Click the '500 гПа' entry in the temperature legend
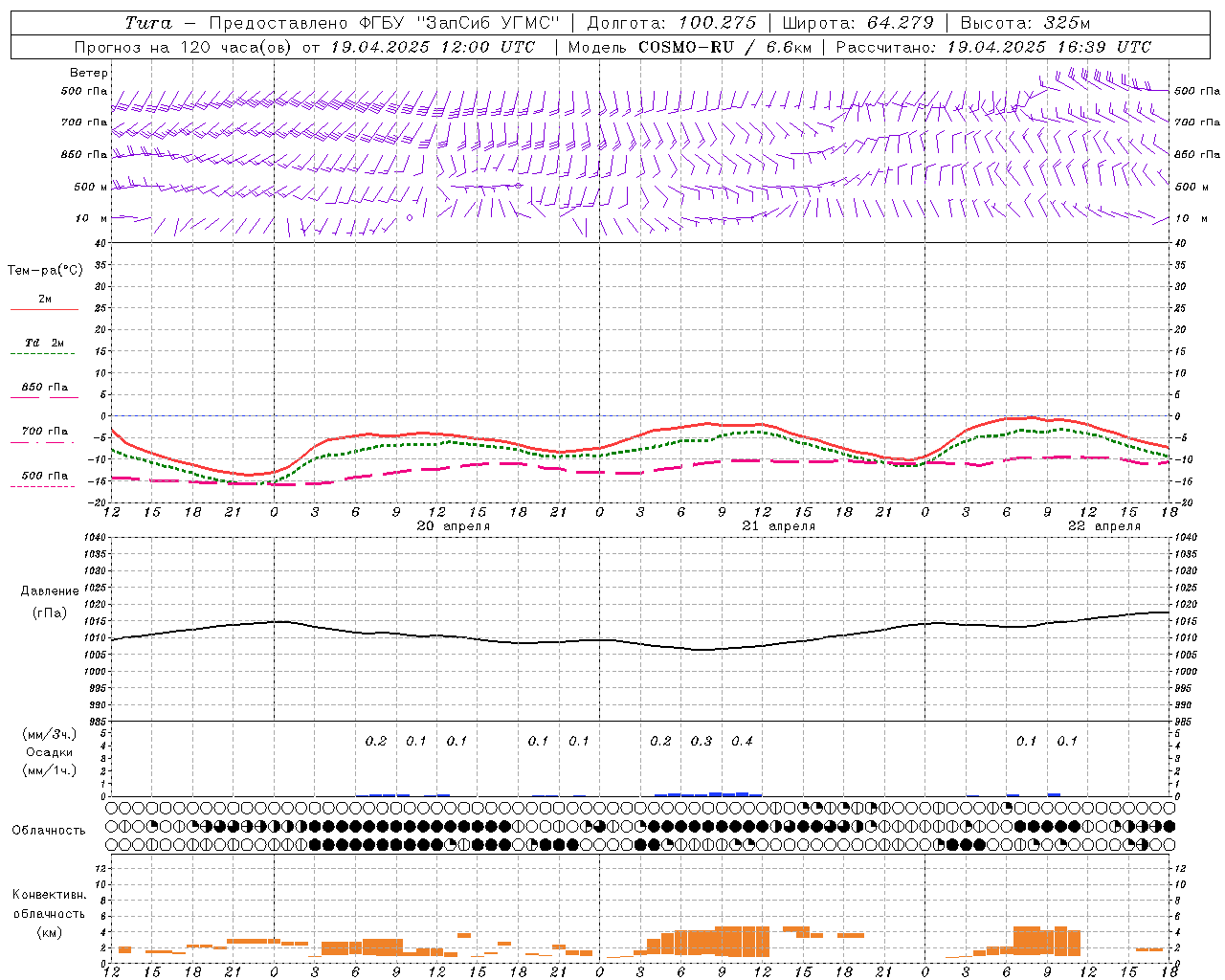Screen dimensions: 1225x980 click(x=45, y=476)
